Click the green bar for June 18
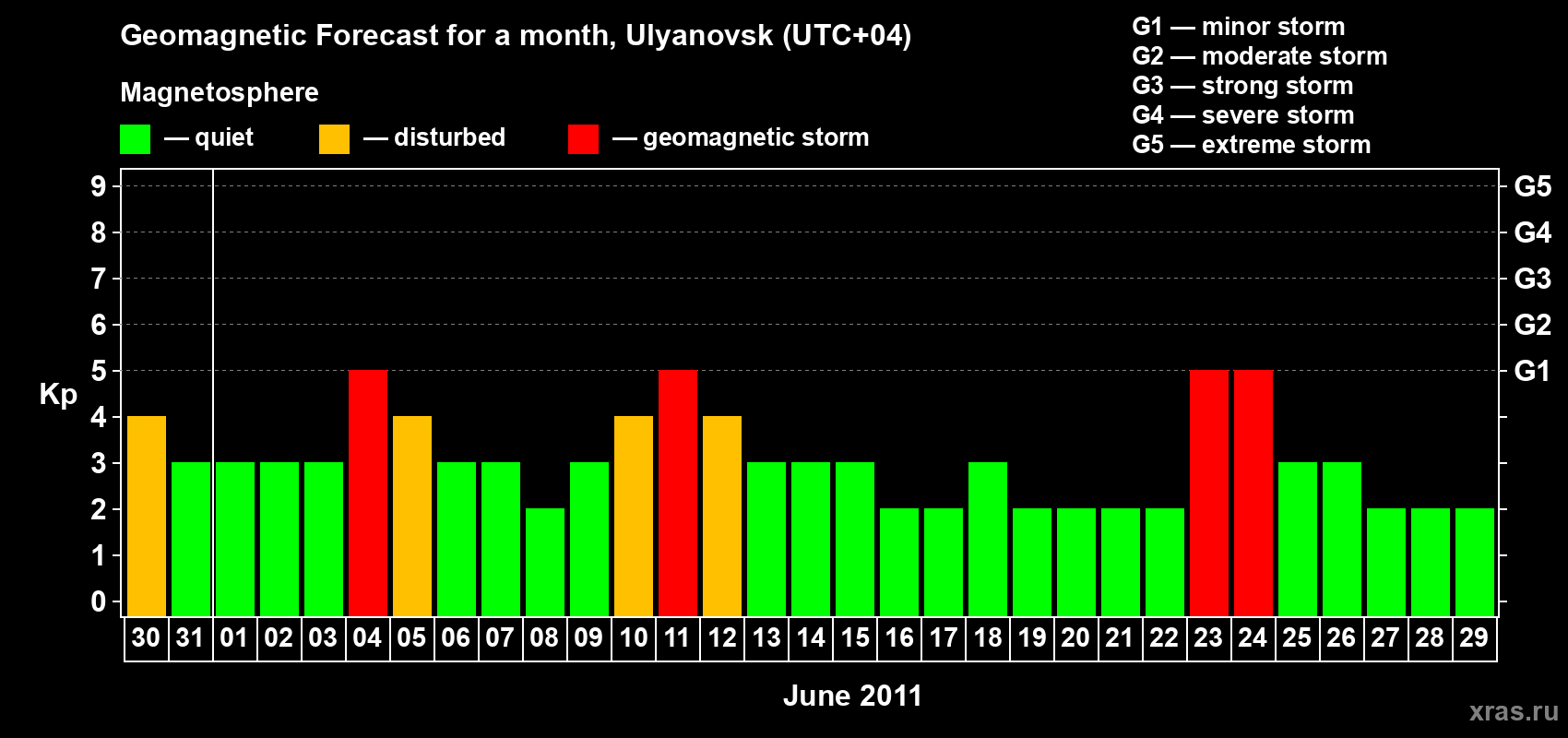1568x738 pixels. tap(988, 539)
